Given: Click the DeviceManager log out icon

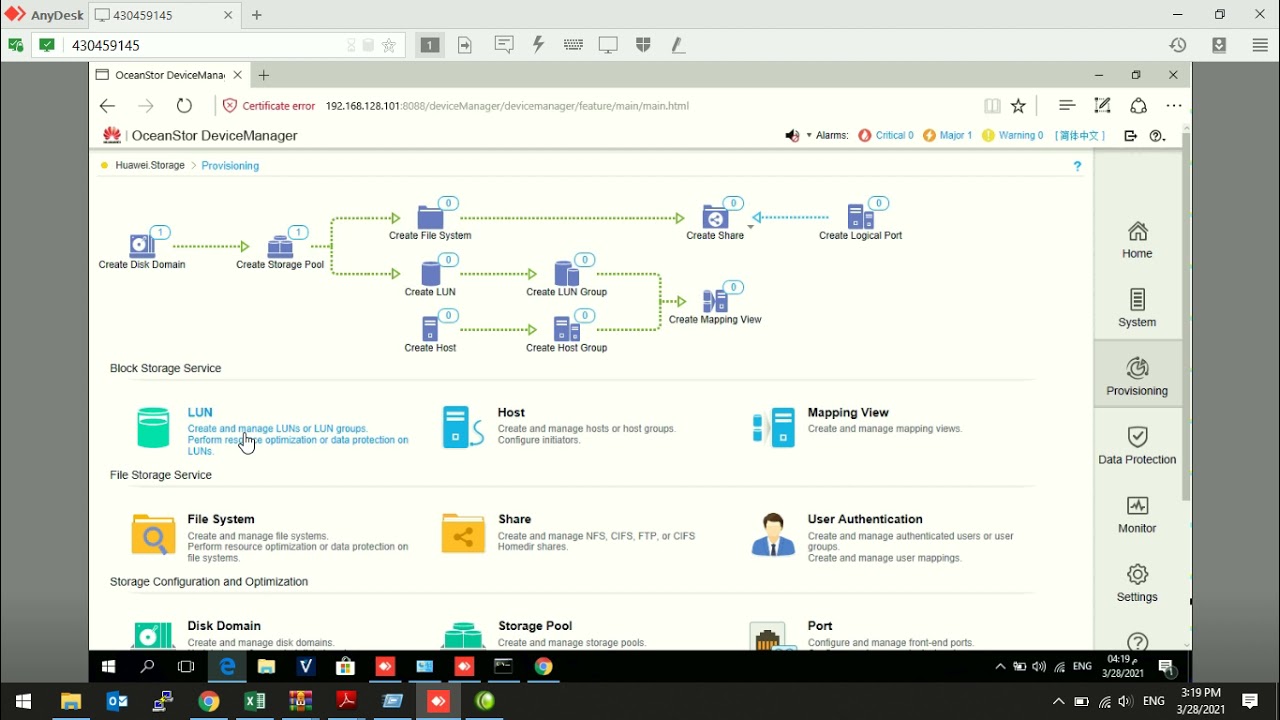Looking at the screenshot, I should [1131, 135].
